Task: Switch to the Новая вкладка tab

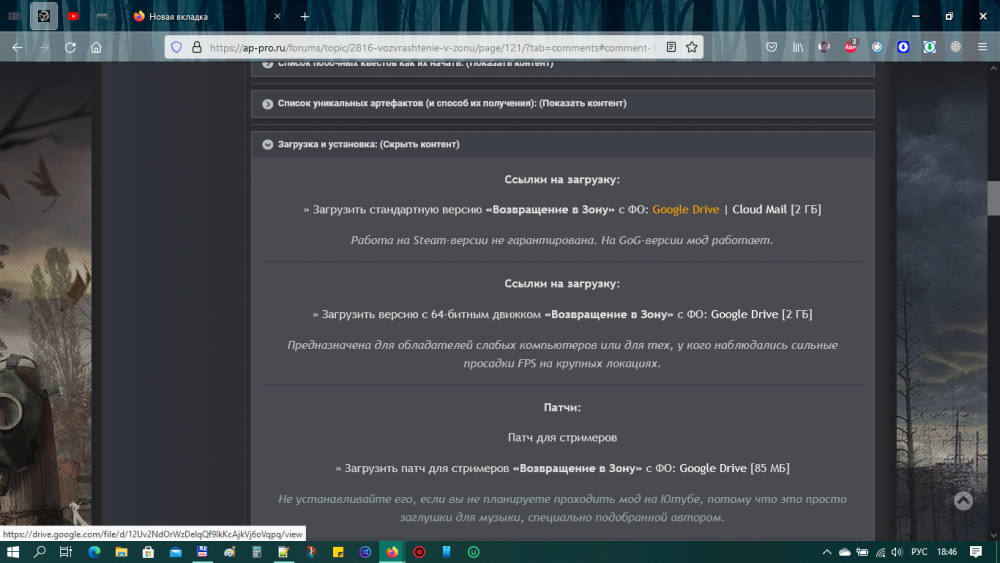Action: (x=207, y=17)
